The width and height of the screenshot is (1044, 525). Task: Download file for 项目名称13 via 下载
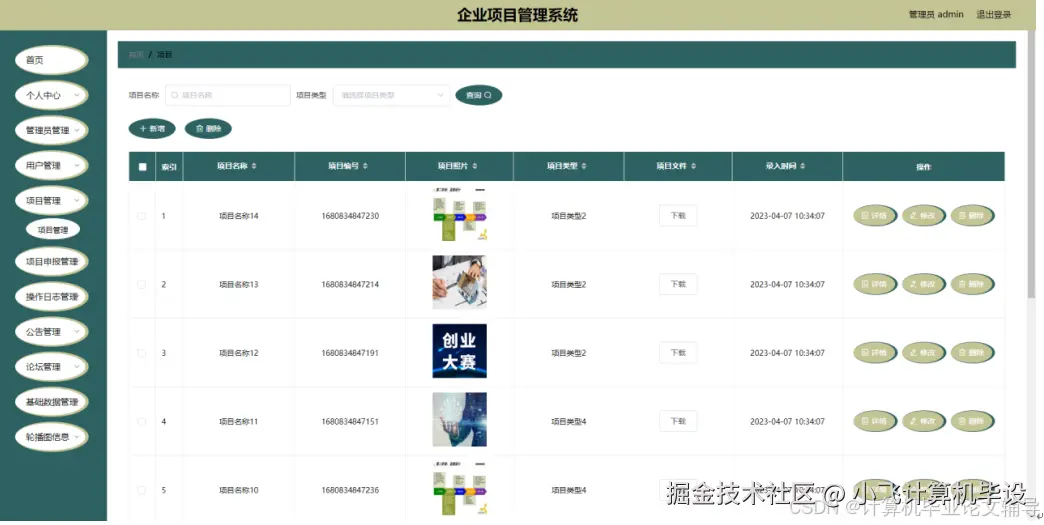[x=678, y=284]
